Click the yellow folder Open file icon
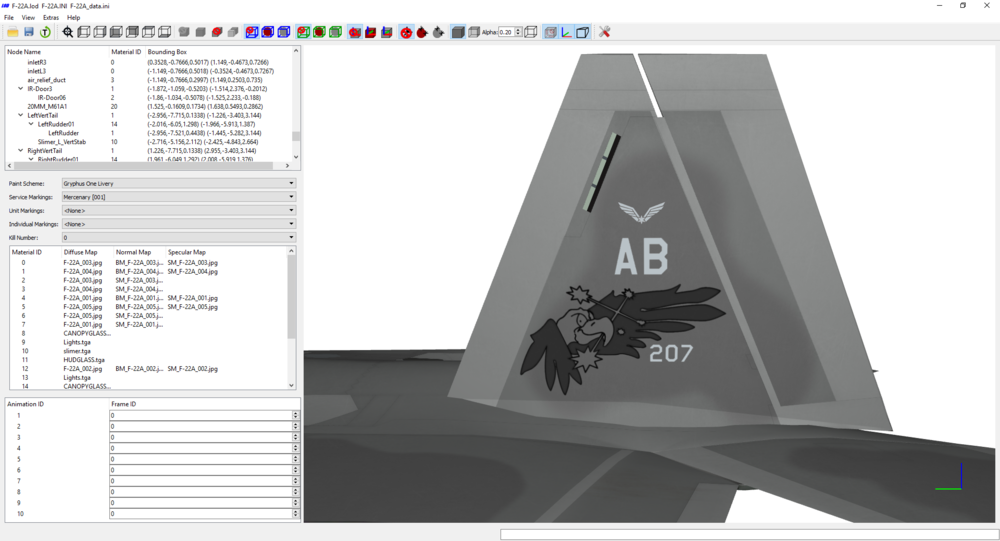This screenshot has width=1000, height=541. (12, 32)
